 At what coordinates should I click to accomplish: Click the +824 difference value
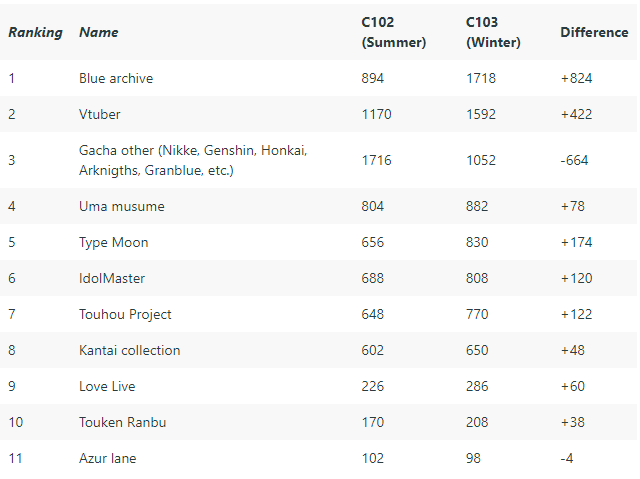tap(576, 78)
